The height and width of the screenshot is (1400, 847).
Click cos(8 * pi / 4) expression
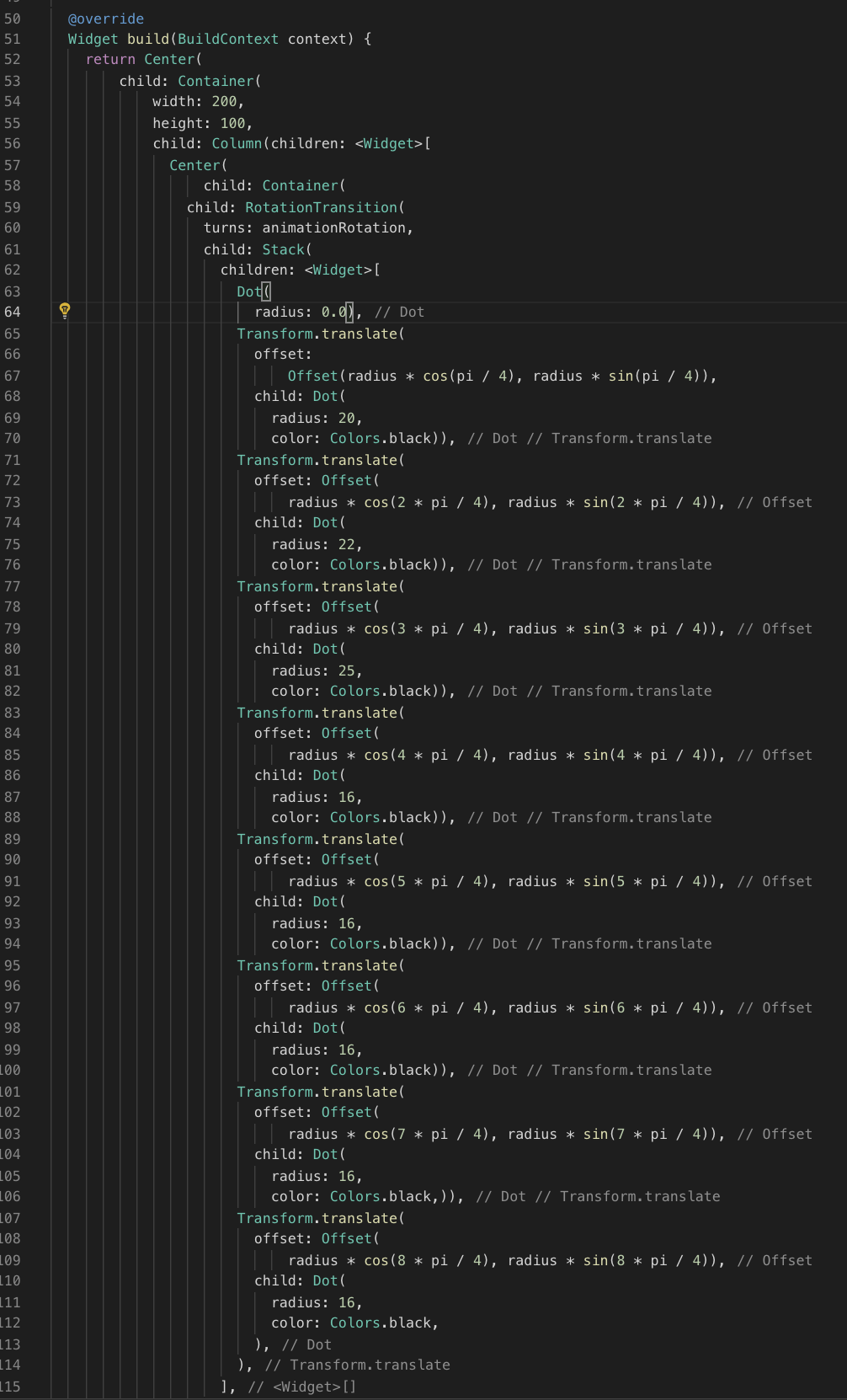point(429,1260)
